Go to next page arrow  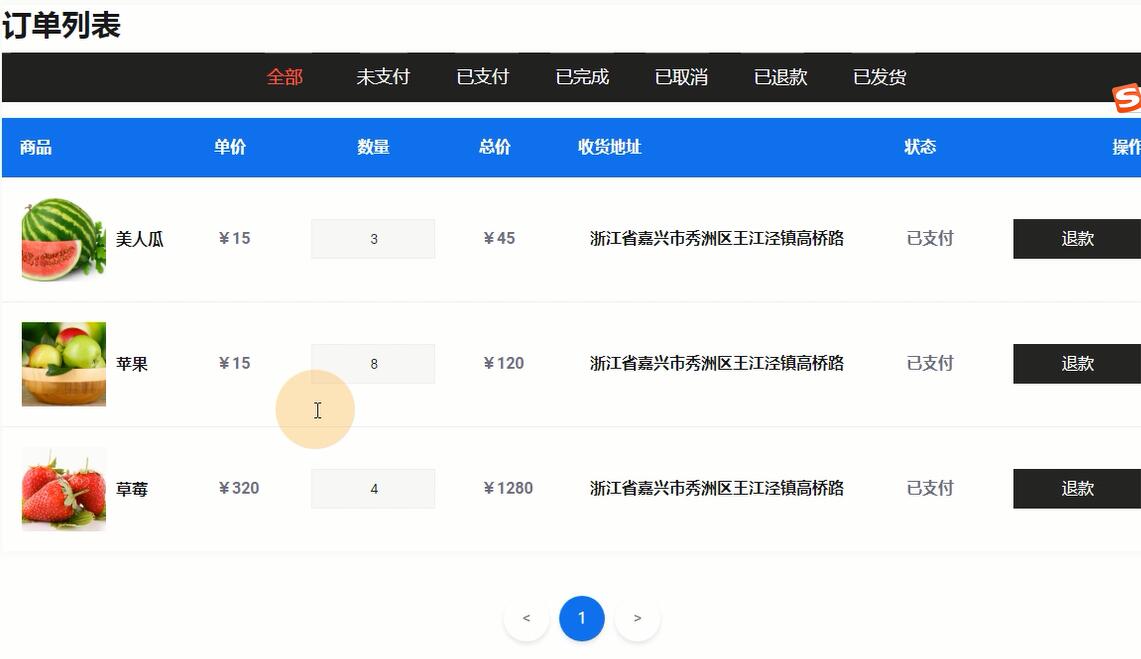pyautogui.click(x=637, y=618)
